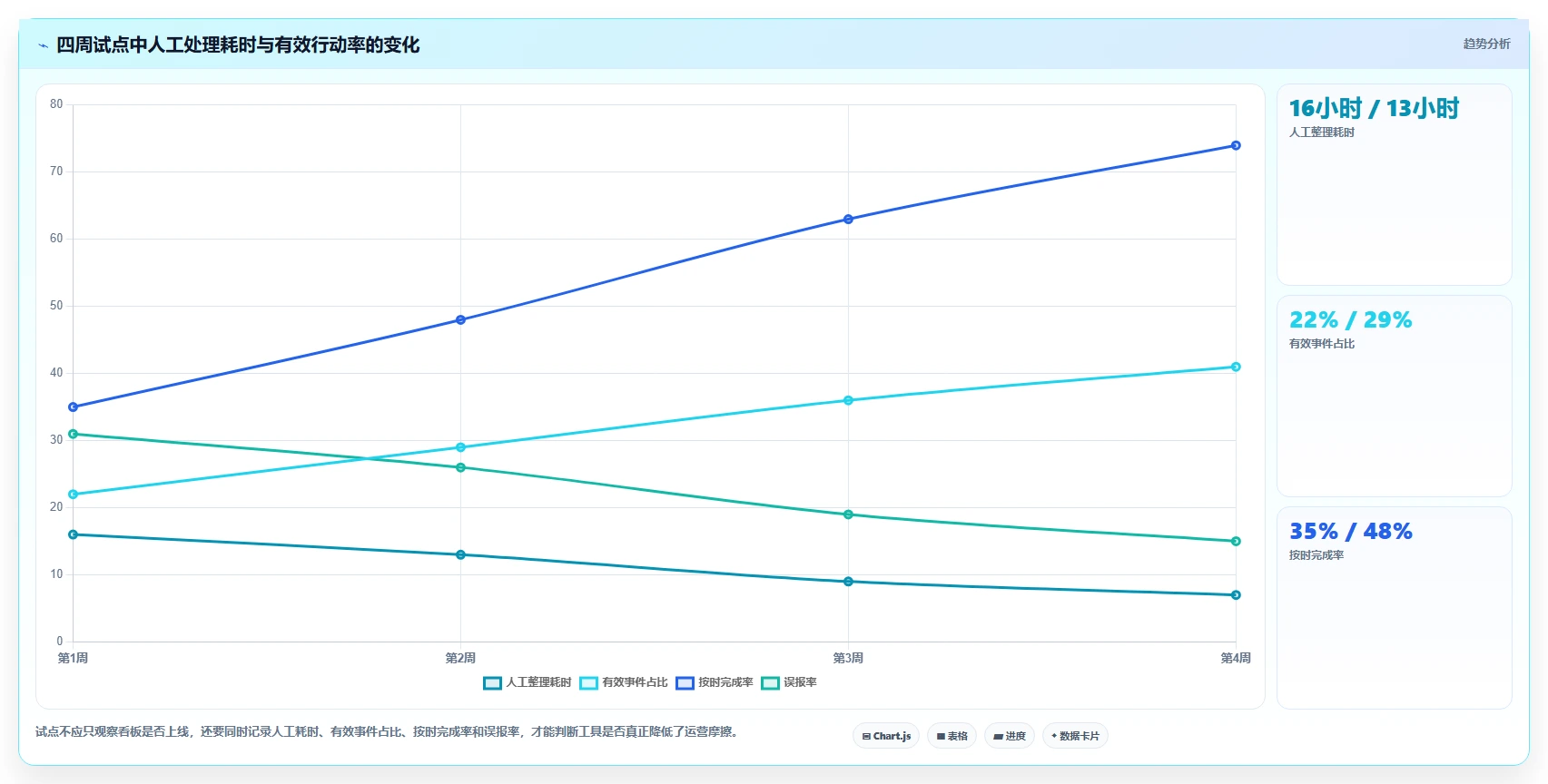
Task: Click the 人工整理耗时 data point at 第3周
Action: (848, 582)
